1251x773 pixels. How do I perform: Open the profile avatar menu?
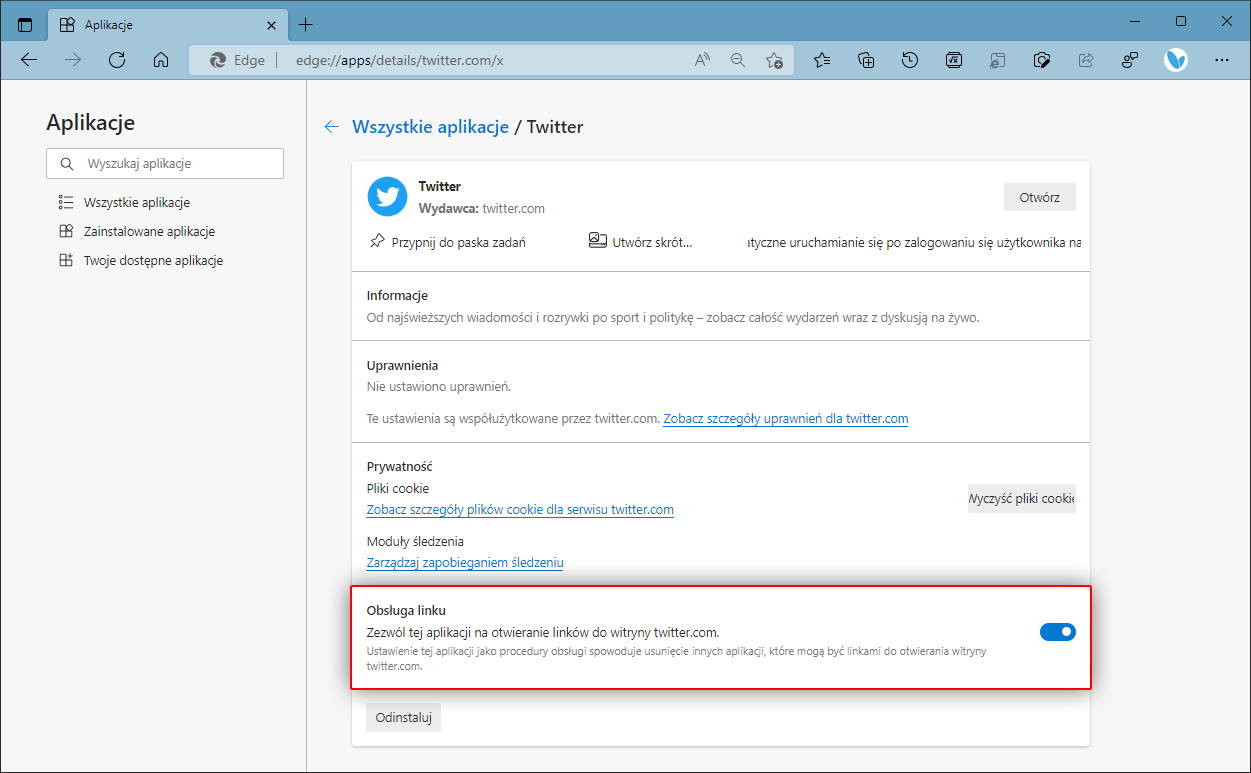pyautogui.click(x=1176, y=60)
